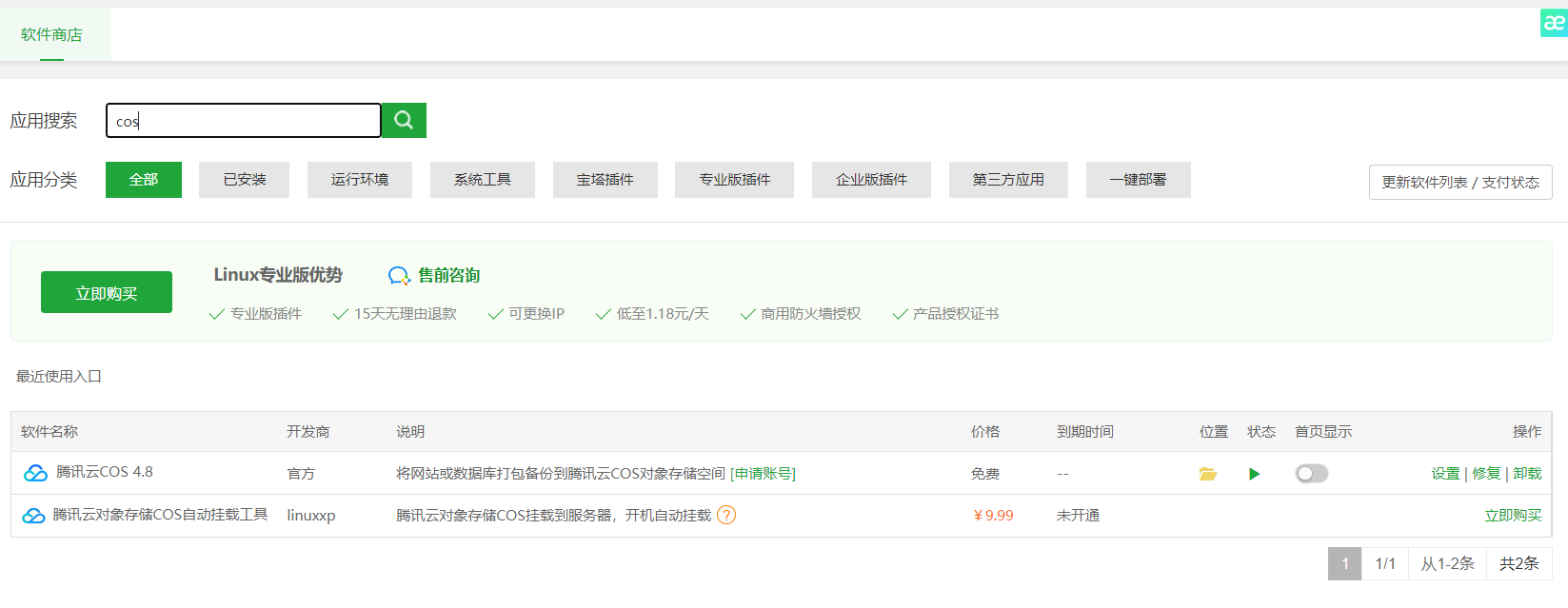Click the 腾讯云对象存储COS自动挂载工具 name
The width and height of the screenshot is (1568, 608).
[x=160, y=515]
